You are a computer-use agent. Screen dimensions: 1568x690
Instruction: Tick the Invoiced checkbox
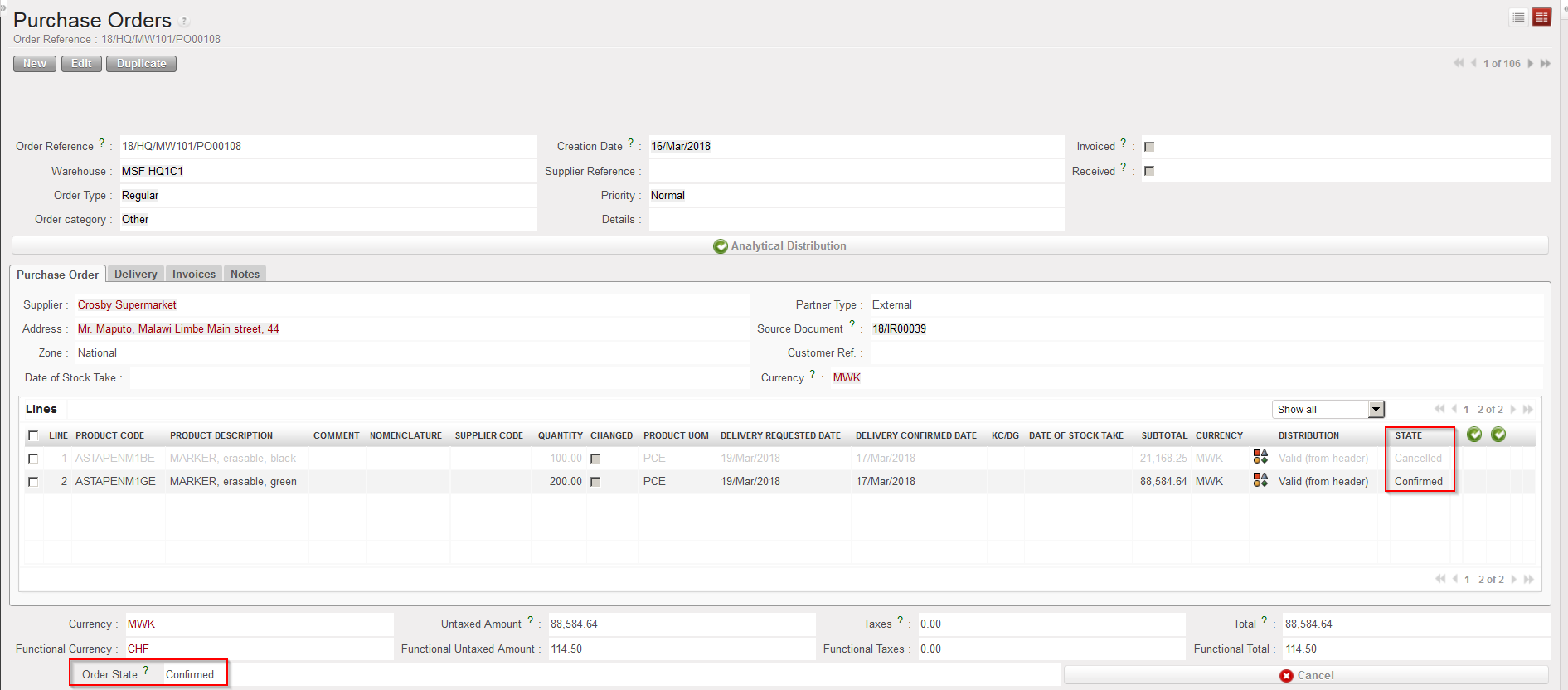point(1149,147)
